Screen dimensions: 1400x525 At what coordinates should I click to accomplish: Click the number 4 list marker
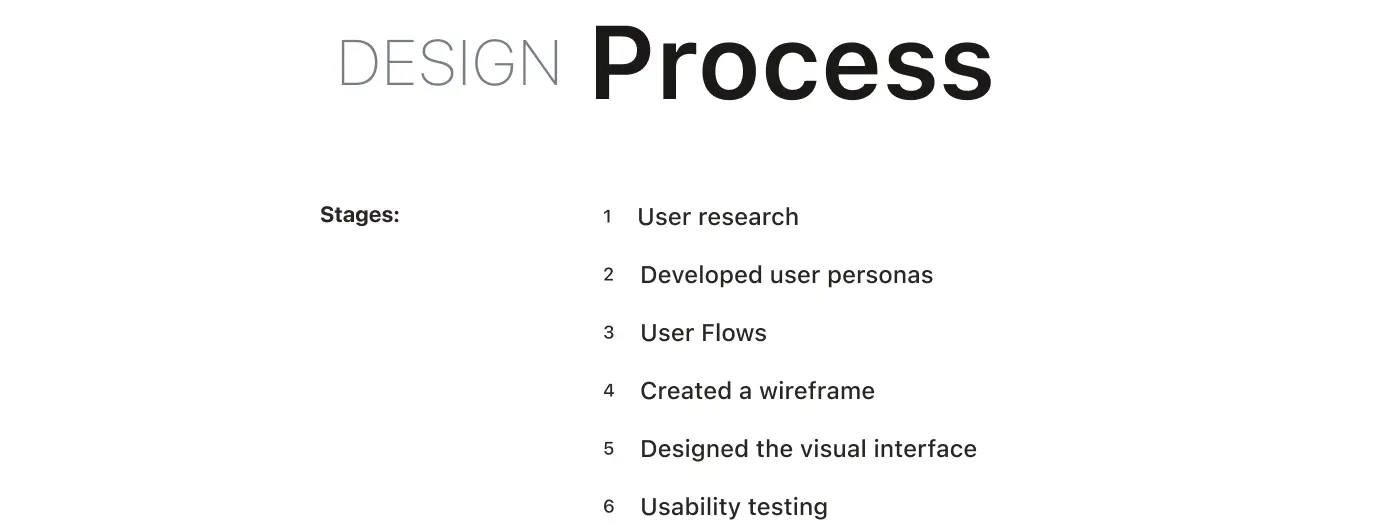(608, 390)
